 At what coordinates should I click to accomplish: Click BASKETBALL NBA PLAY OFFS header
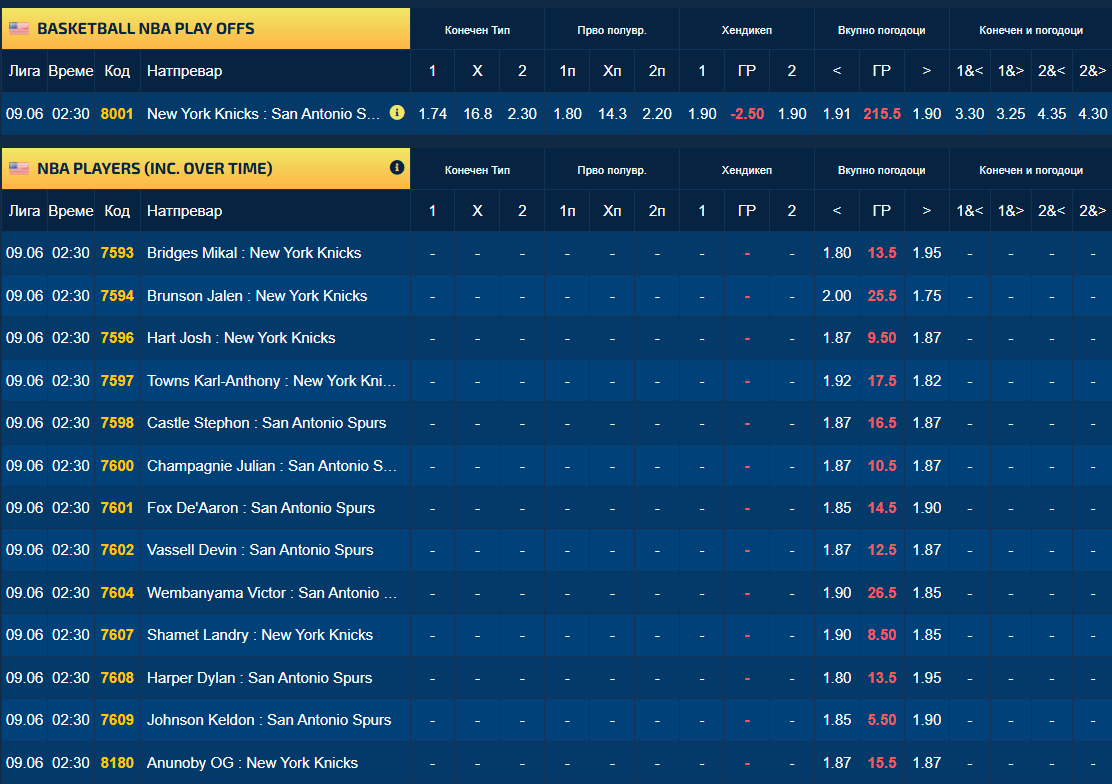(x=206, y=28)
